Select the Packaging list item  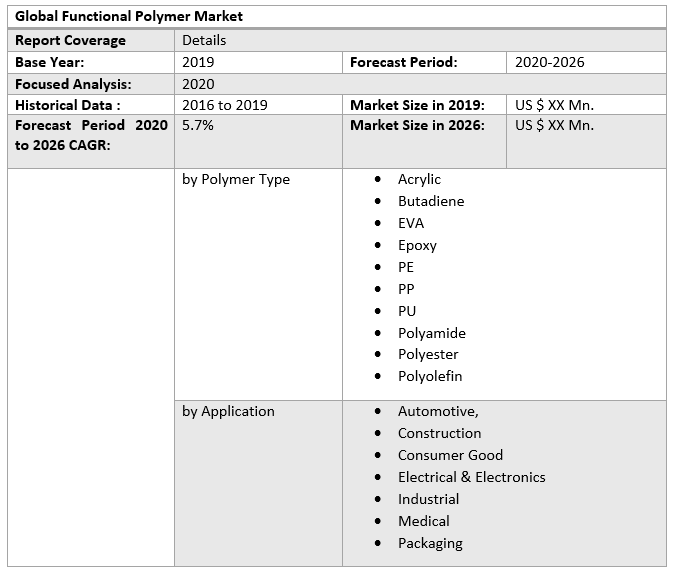click(x=430, y=543)
